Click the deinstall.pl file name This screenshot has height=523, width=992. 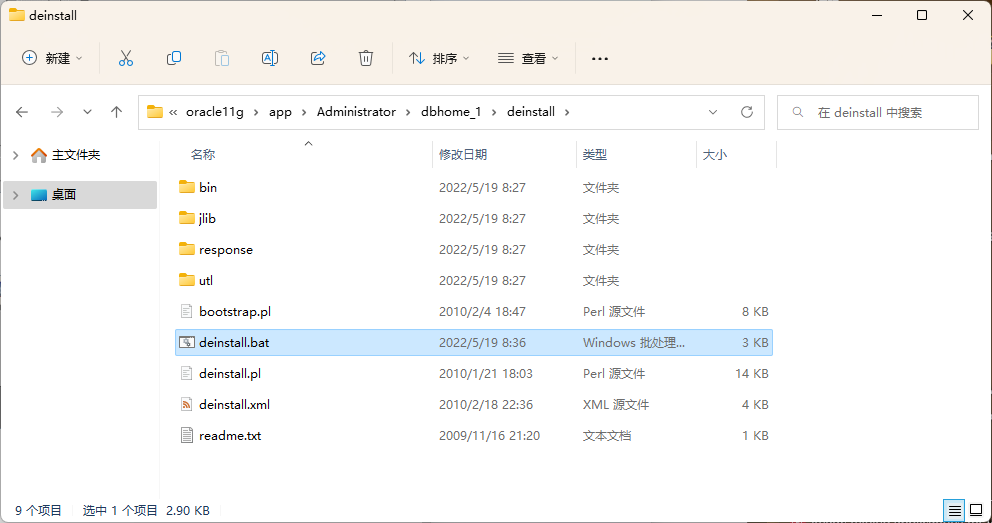click(230, 373)
